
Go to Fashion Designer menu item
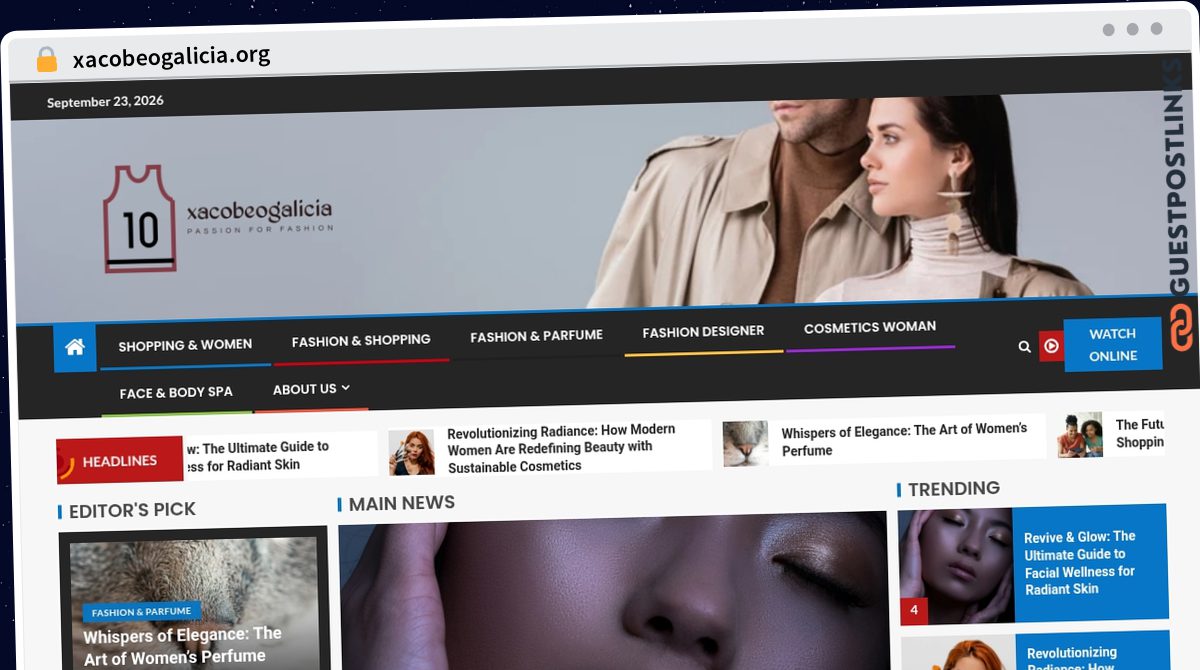(x=703, y=332)
